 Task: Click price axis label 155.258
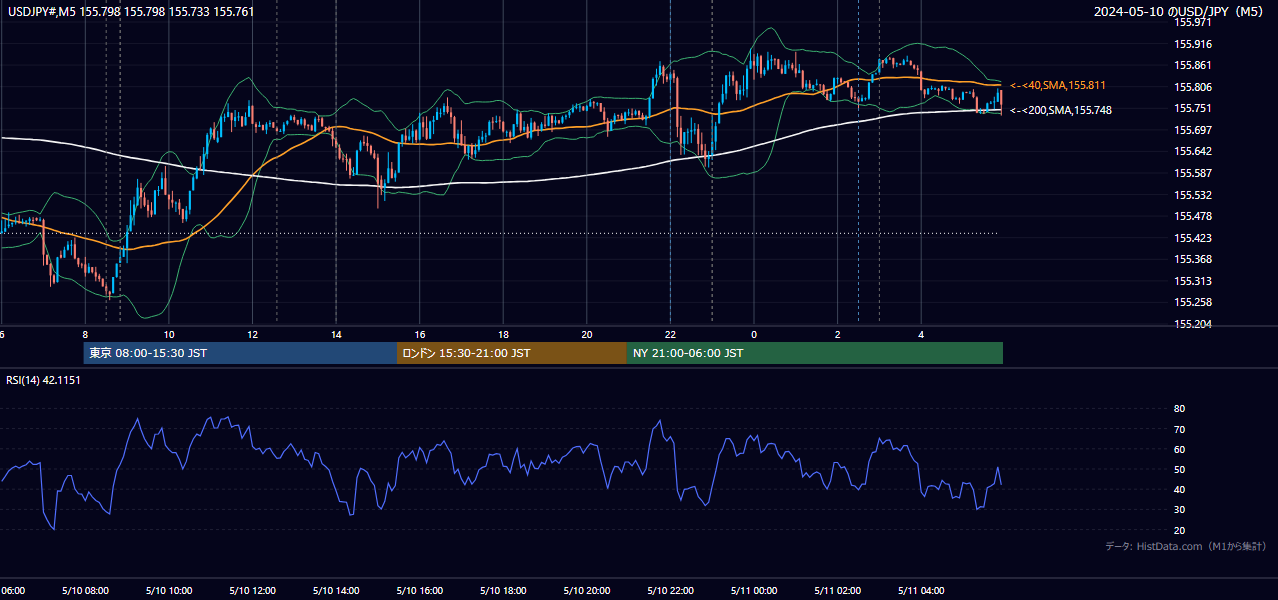pos(1193,302)
